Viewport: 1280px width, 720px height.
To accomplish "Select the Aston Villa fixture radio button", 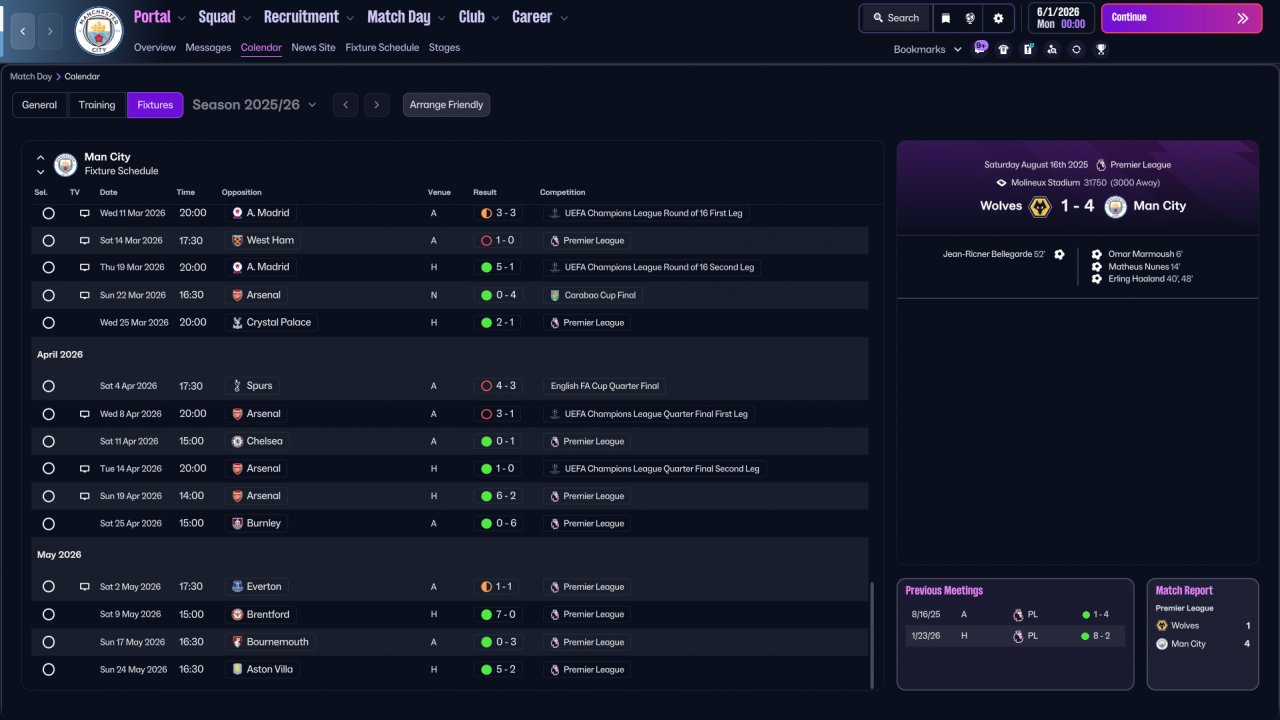I will (x=48, y=669).
